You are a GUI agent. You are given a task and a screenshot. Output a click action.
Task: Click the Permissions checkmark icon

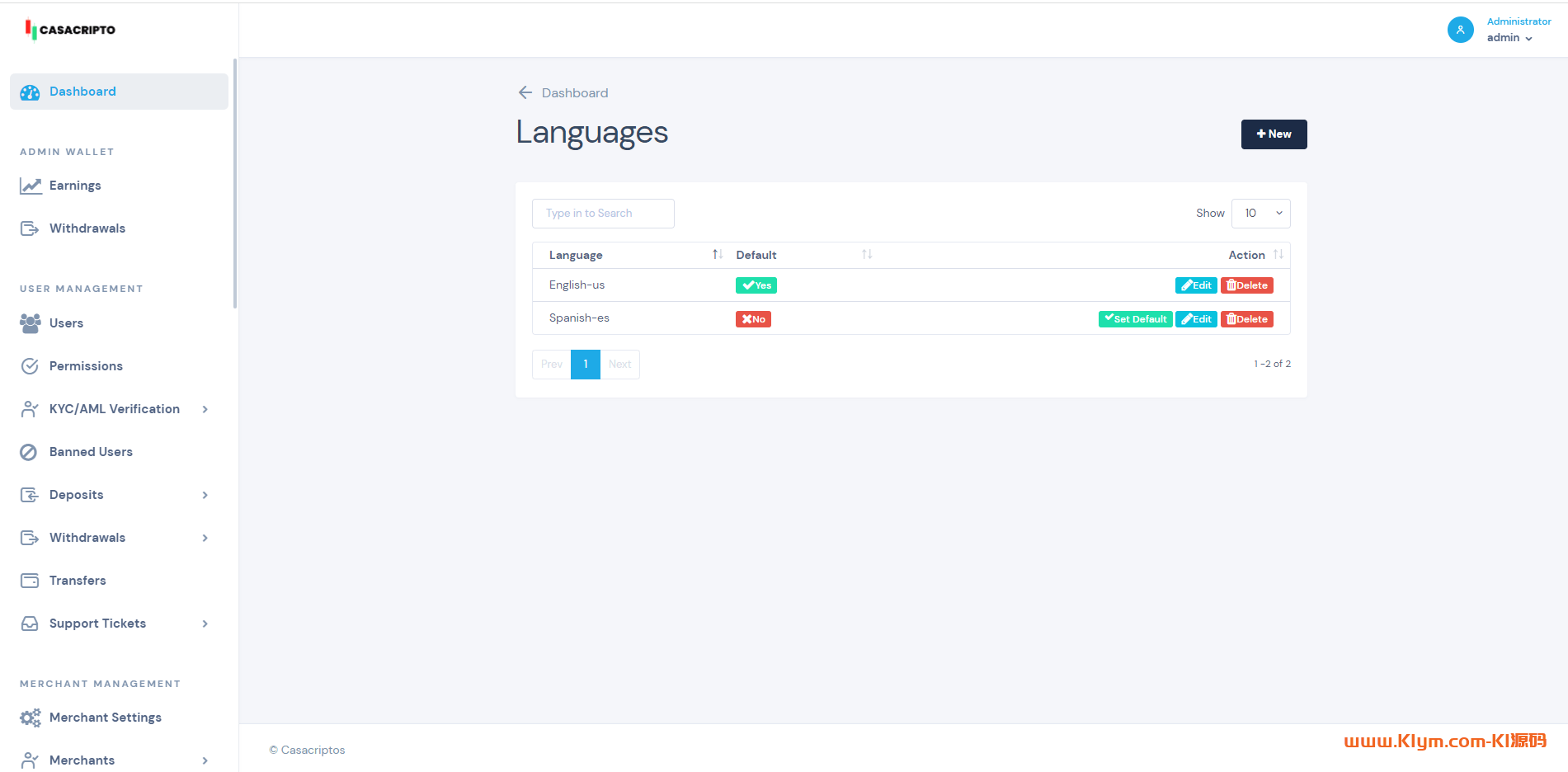[x=30, y=366]
